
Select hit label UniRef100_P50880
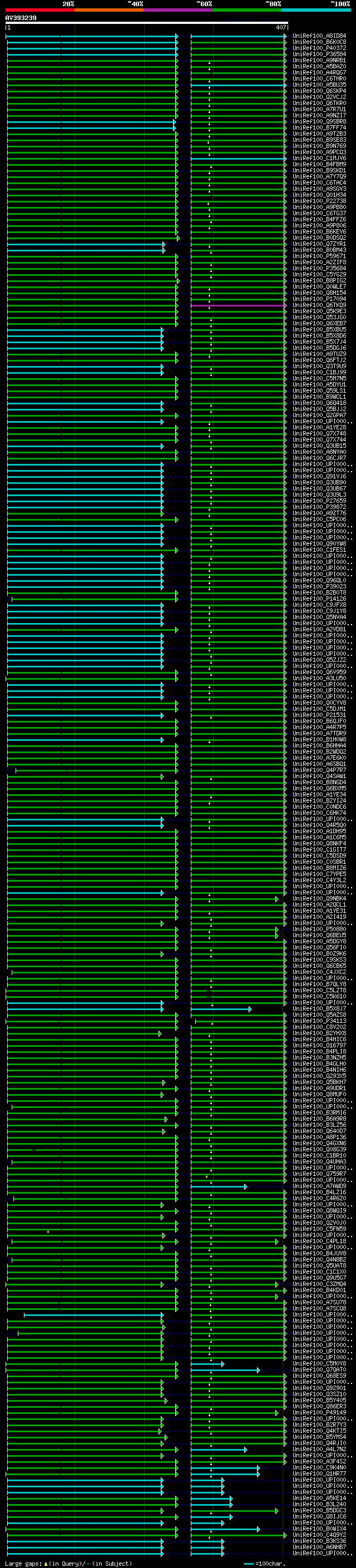tap(319, 929)
